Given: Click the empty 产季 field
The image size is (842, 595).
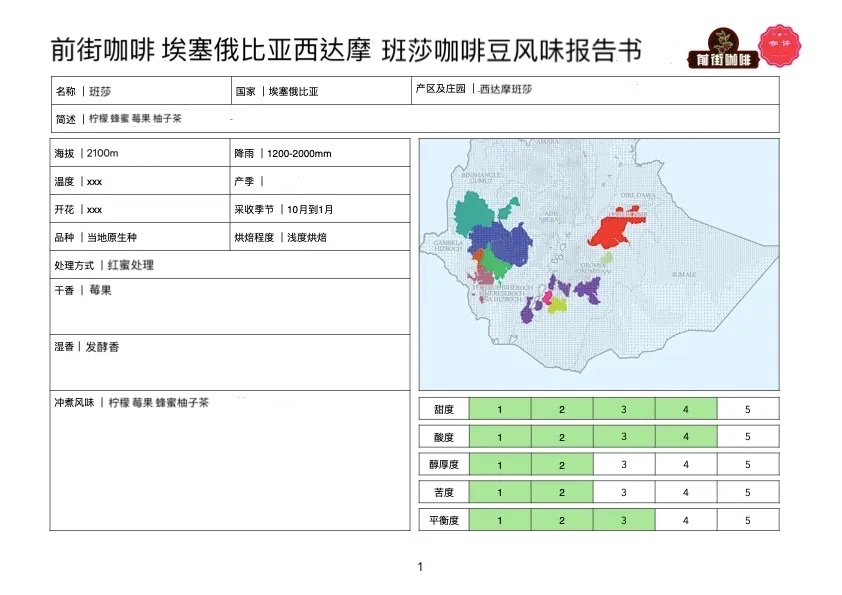Looking at the screenshot, I should point(320,181).
